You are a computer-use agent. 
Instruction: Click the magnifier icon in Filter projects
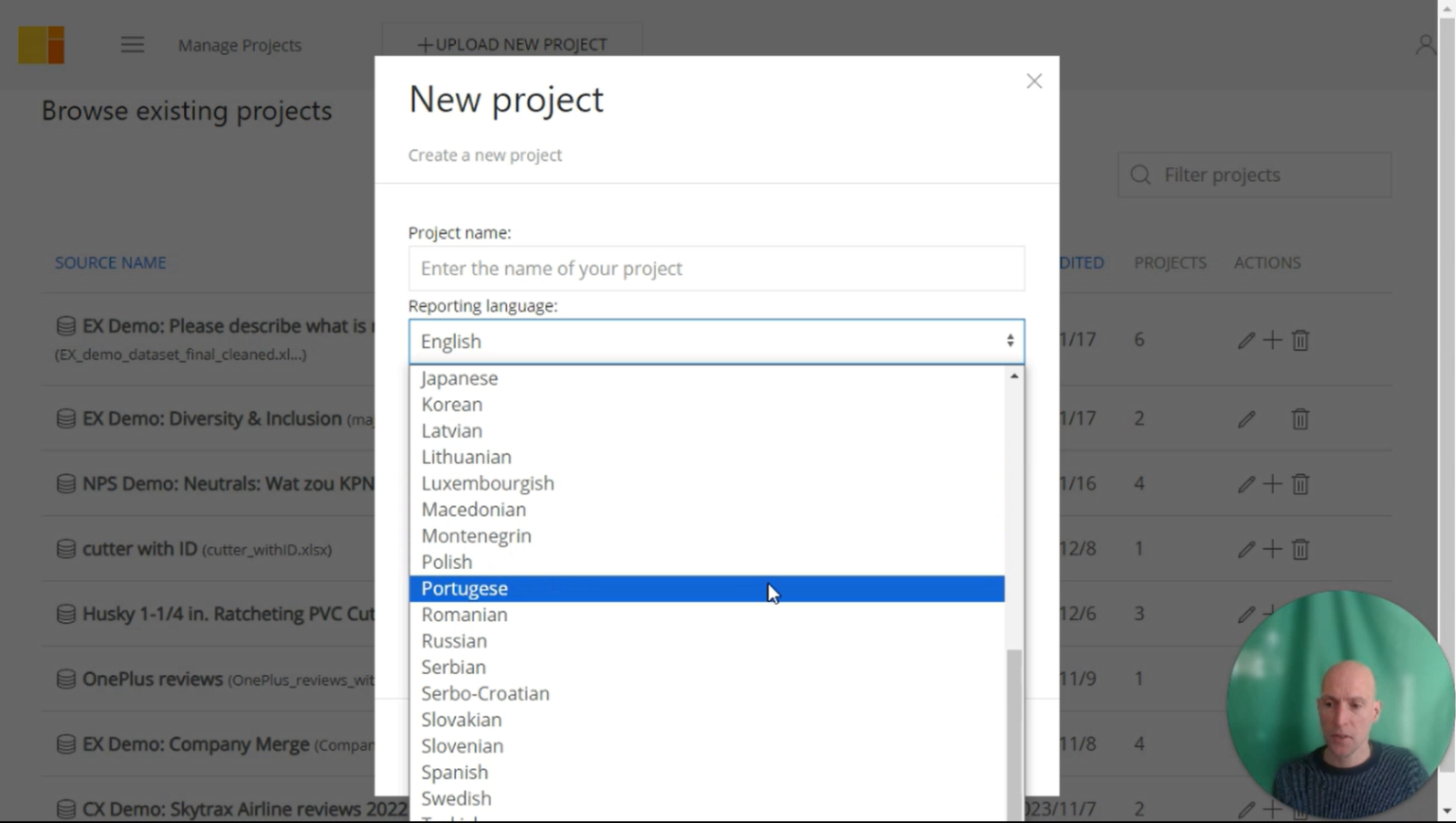[x=1139, y=174]
